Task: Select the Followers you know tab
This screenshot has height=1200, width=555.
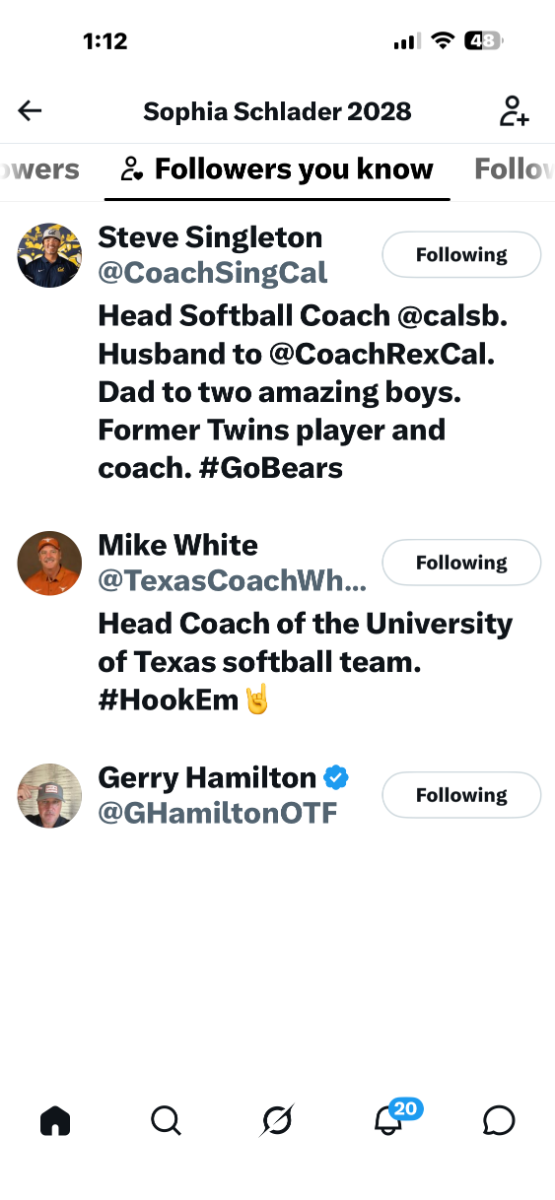Action: 277,169
